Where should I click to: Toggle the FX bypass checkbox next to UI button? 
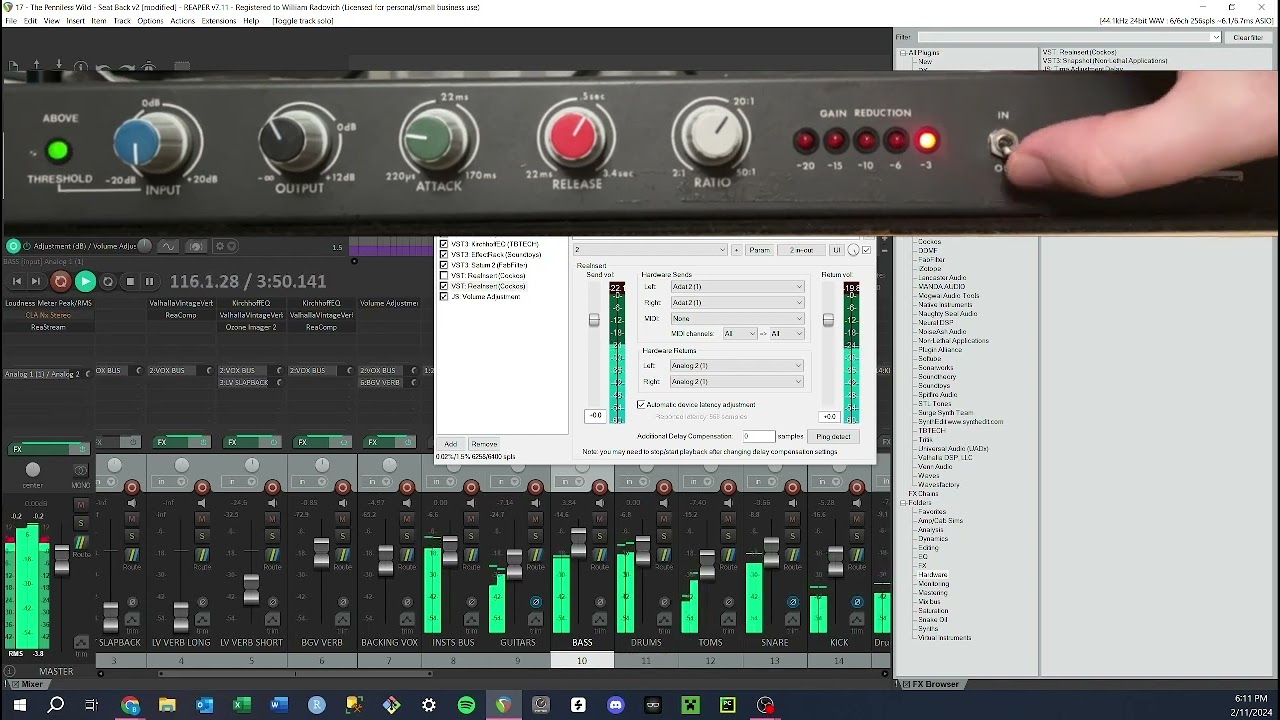(866, 250)
